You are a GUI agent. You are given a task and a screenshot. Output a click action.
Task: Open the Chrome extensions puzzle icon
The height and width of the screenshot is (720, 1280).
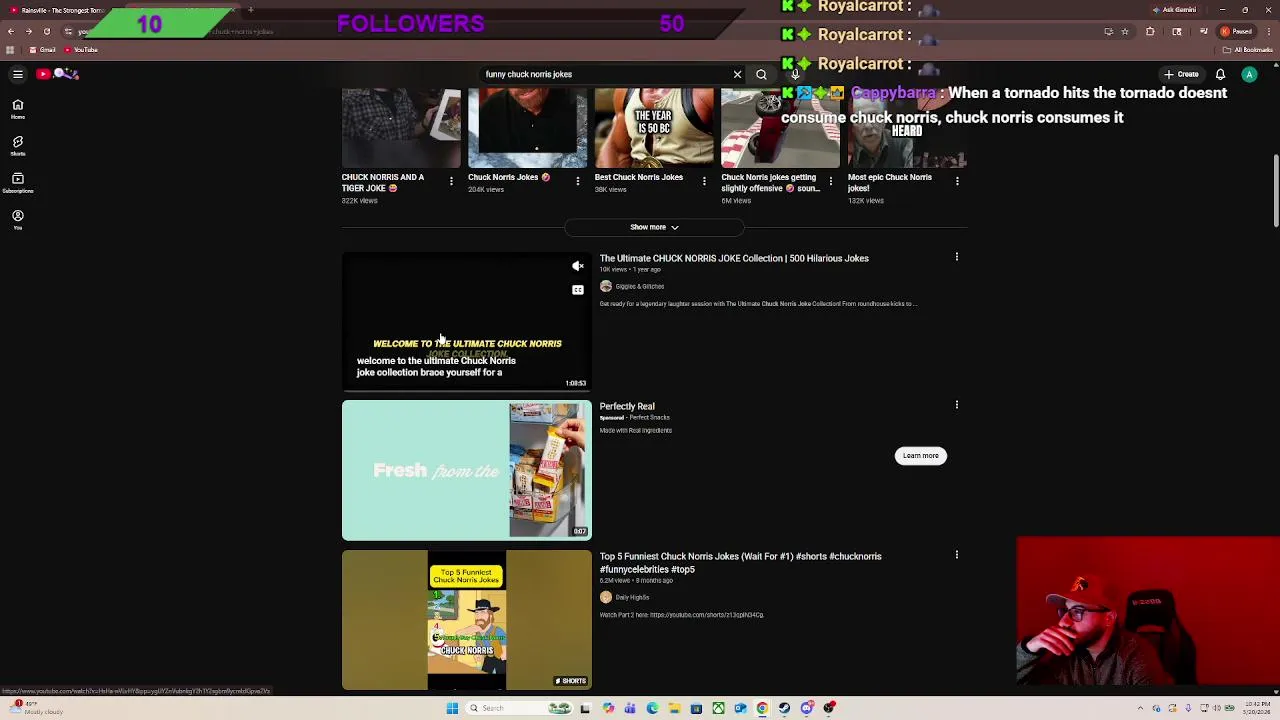1150,32
